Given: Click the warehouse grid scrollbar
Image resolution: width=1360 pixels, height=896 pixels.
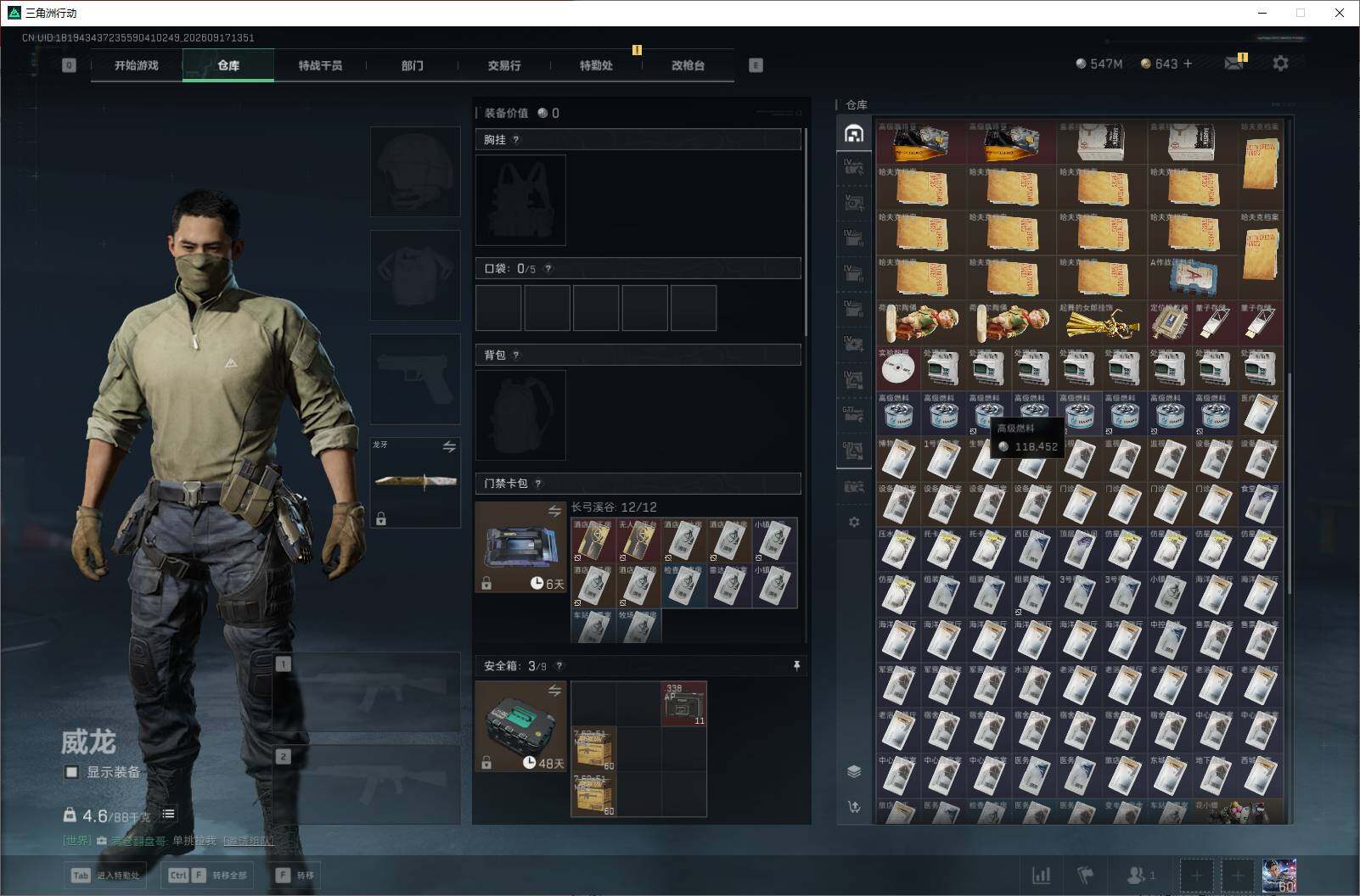Looking at the screenshot, I should (x=1289, y=484).
